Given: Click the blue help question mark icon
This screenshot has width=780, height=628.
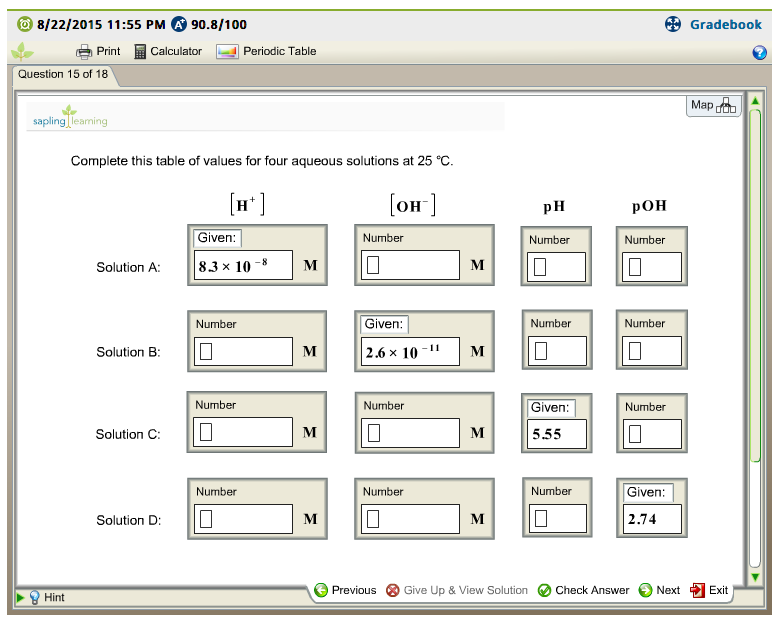Looking at the screenshot, I should (x=759, y=52).
